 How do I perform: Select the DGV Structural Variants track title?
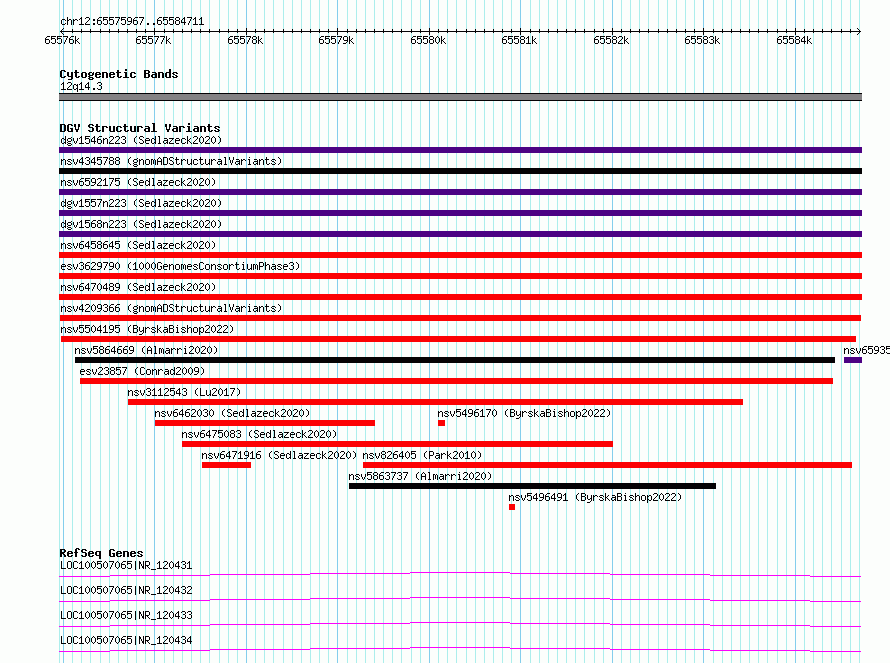(x=140, y=128)
